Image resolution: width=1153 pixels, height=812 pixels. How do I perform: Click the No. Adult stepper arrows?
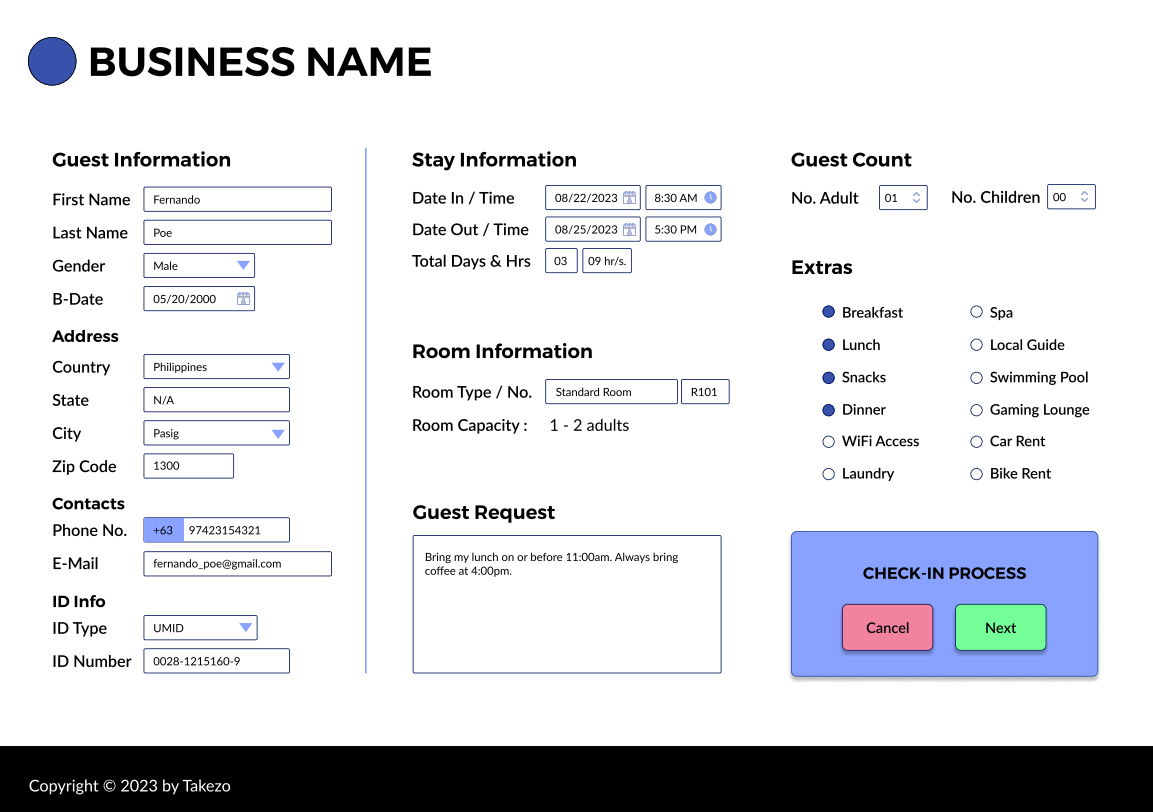[x=916, y=197]
